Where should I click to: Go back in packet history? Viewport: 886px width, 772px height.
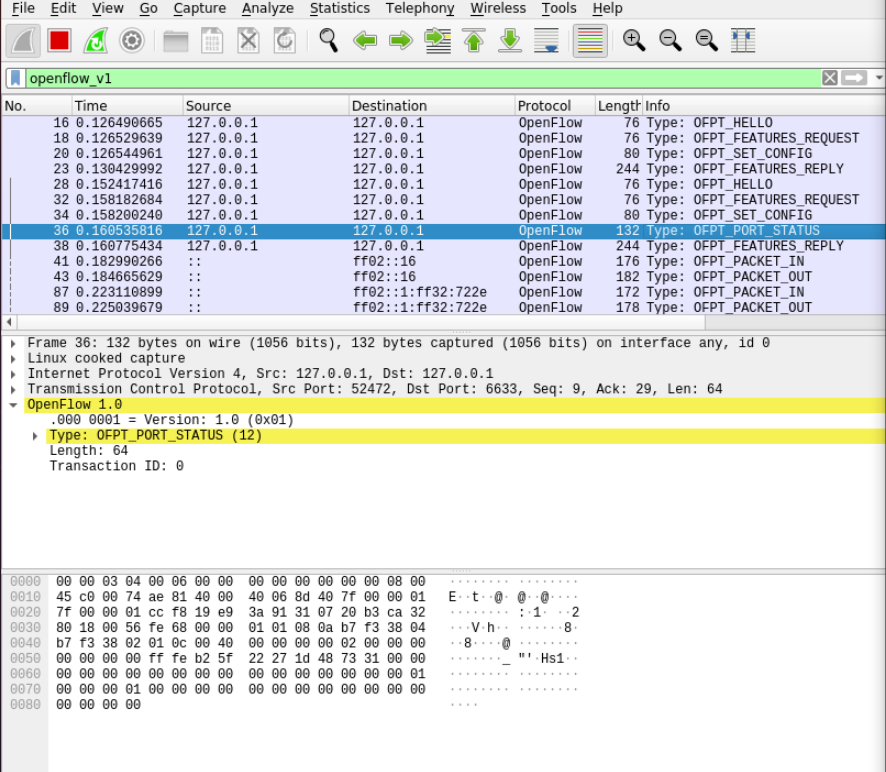click(364, 41)
